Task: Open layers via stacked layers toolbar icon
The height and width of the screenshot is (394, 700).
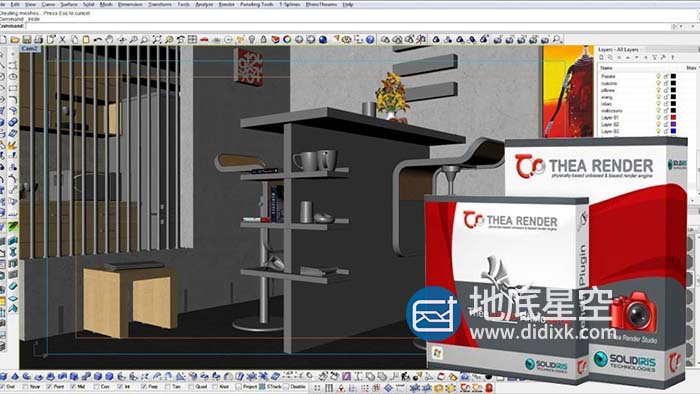Action: [x=275, y=40]
